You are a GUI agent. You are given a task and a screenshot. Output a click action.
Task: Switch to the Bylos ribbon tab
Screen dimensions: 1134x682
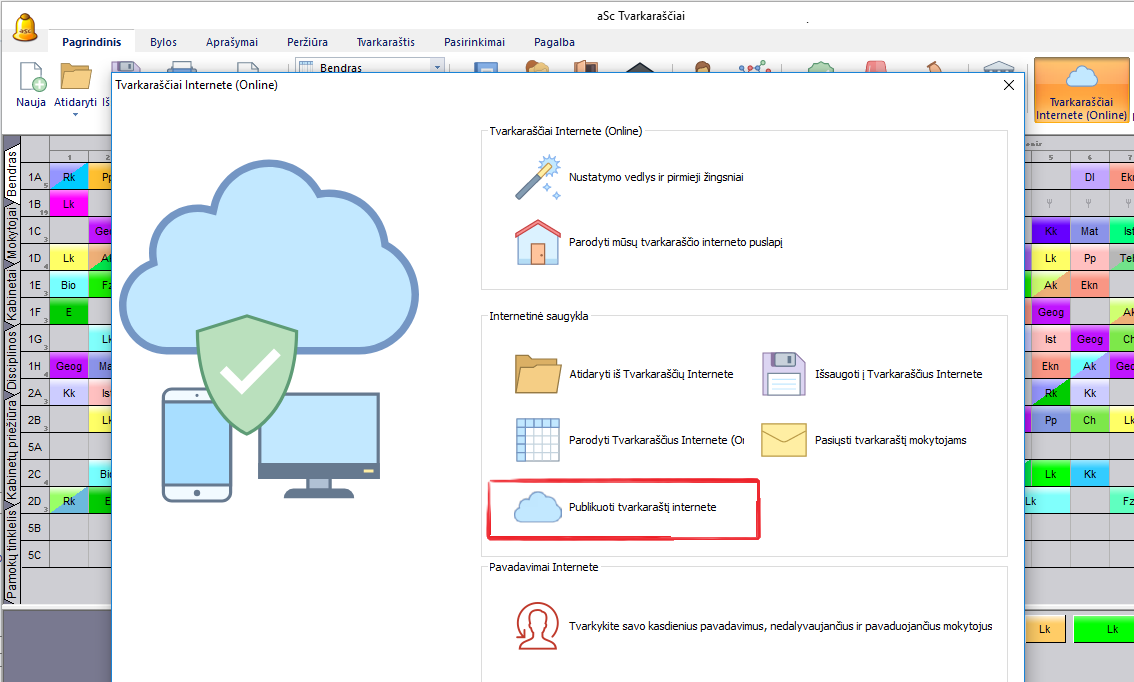point(163,42)
